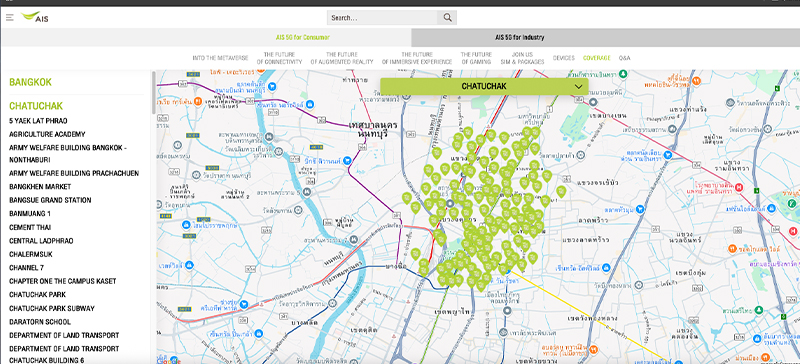Viewport: 800px width, 364px height.
Task: Click the Search input field
Action: point(382,18)
